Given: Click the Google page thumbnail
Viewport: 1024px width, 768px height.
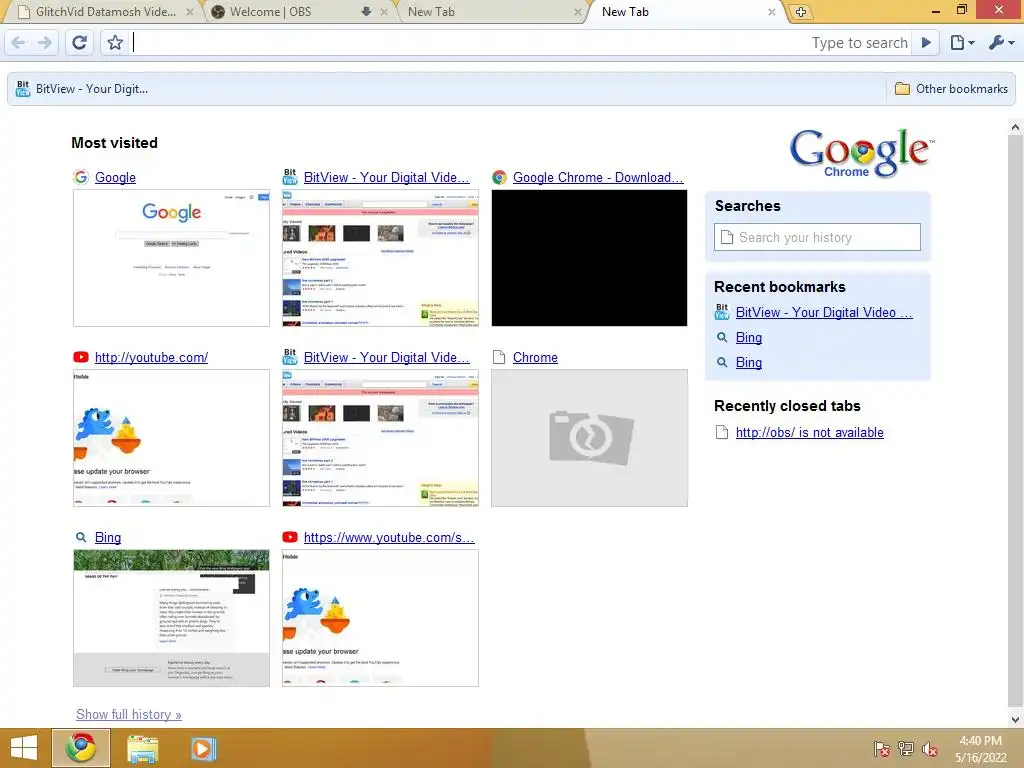Looking at the screenshot, I should [x=171, y=258].
